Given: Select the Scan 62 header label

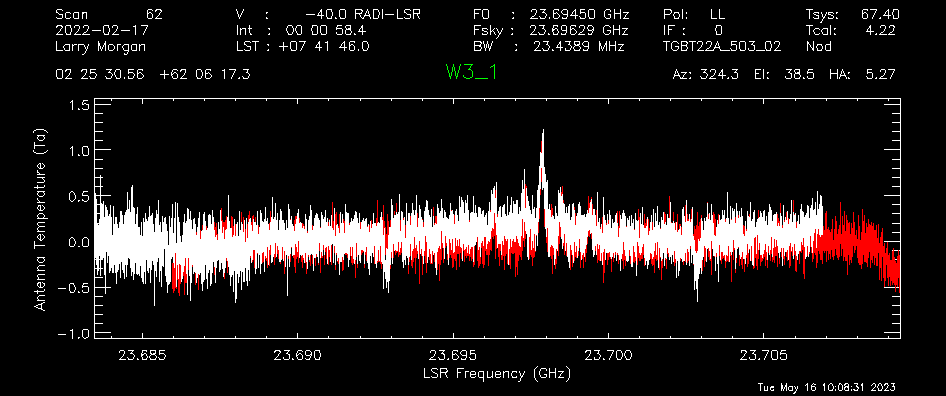Looking at the screenshot, I should click(109, 14).
